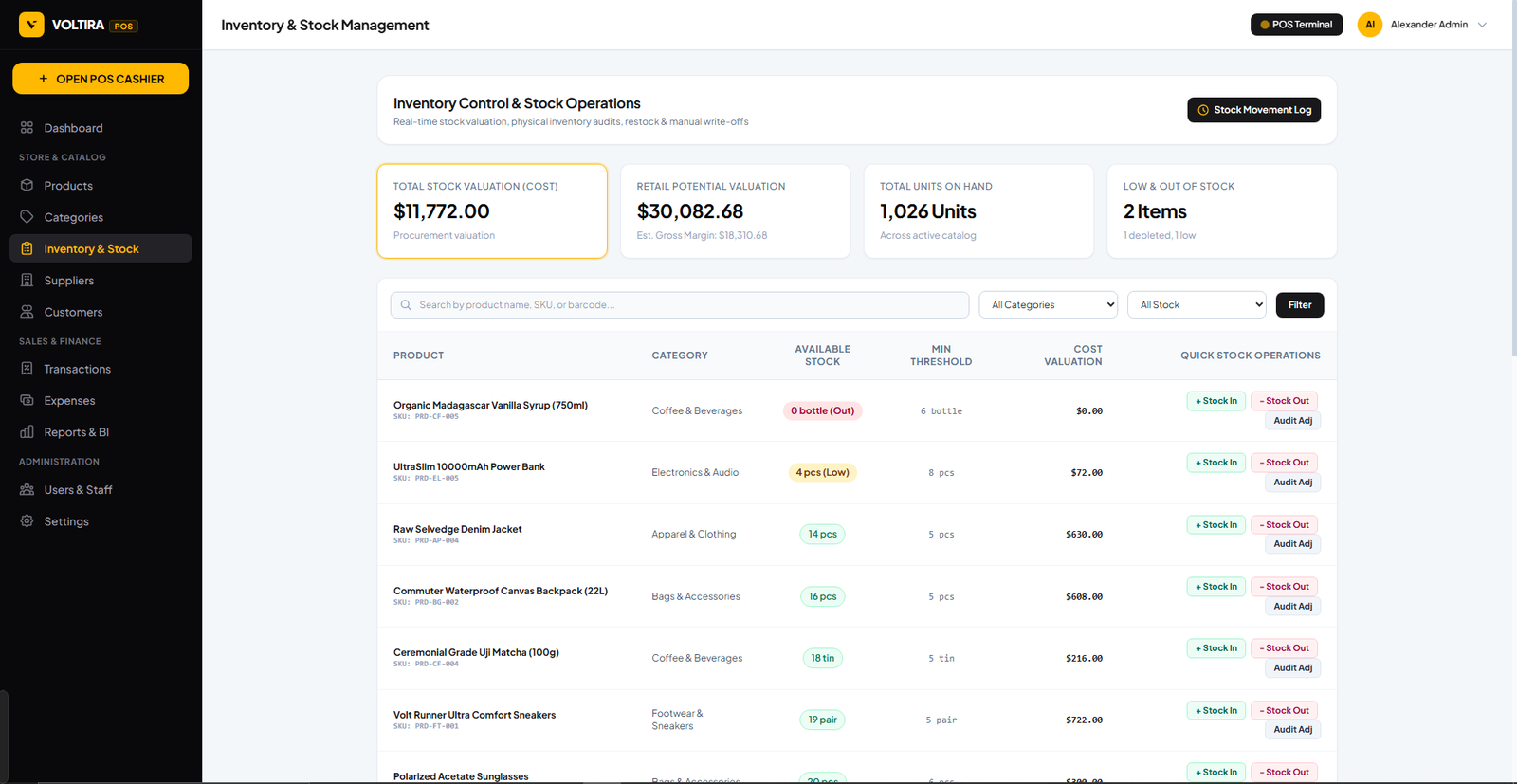Screen dimensions: 1517x784
Task: Click the Expenses wallet icon
Action: [27, 400]
